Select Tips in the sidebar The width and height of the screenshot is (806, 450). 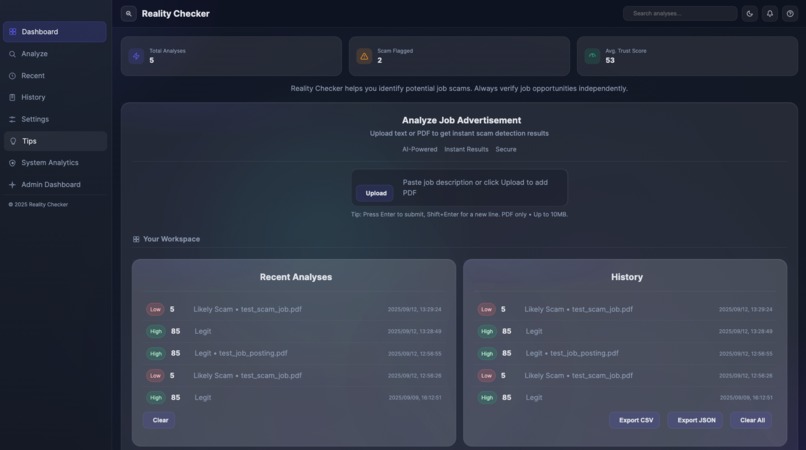[x=55, y=141]
